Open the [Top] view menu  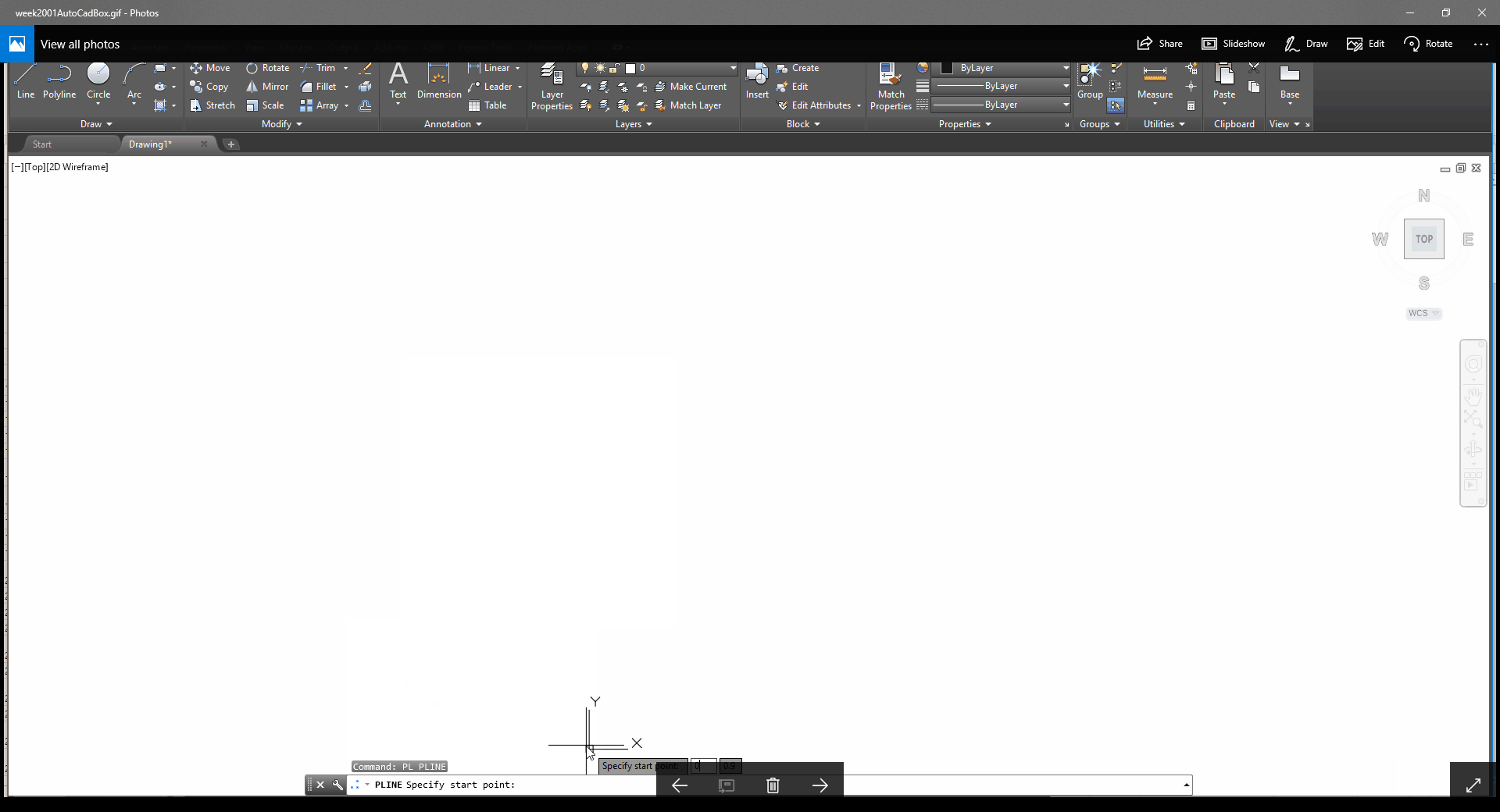(x=35, y=167)
